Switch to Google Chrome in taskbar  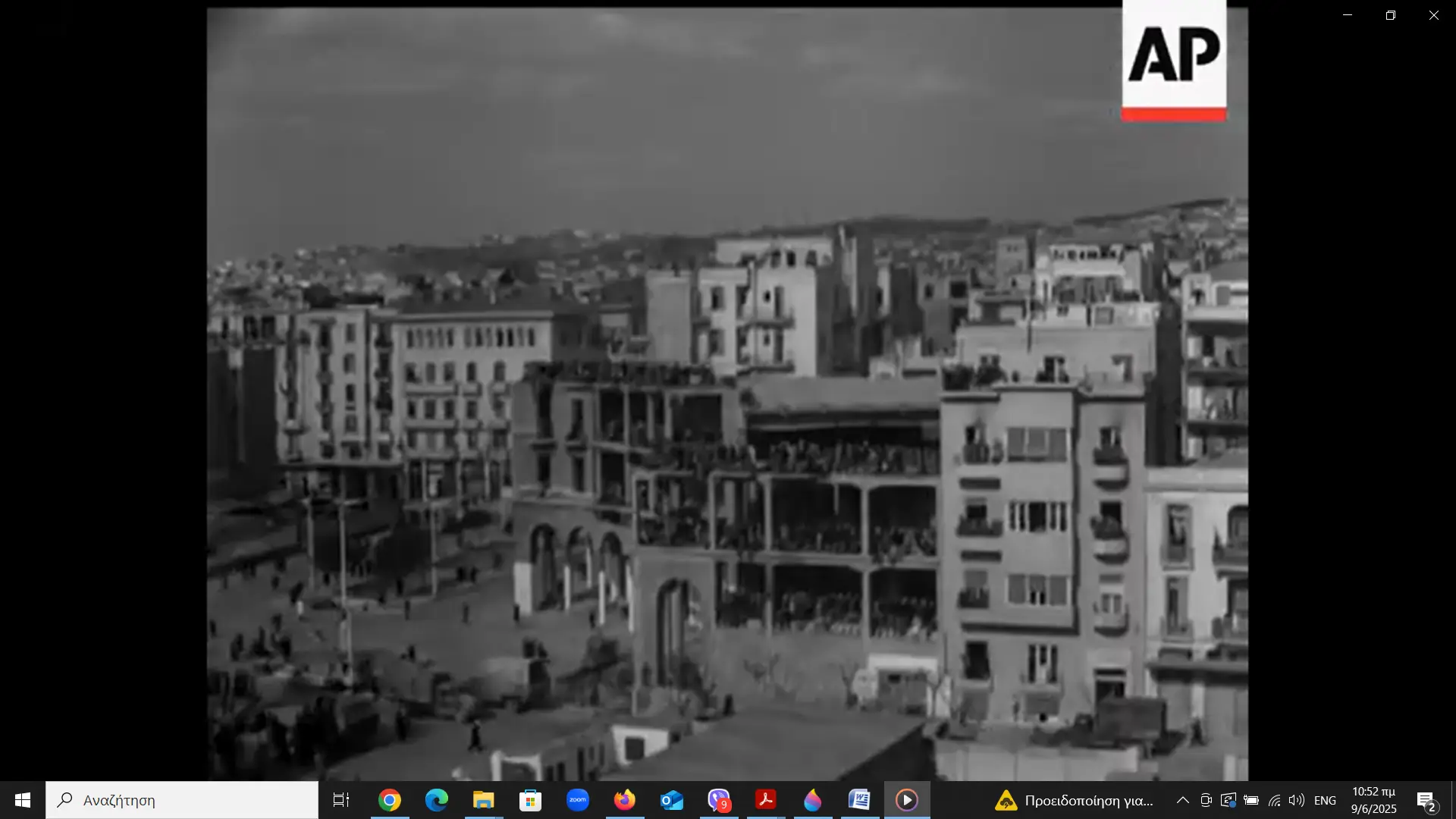pyautogui.click(x=390, y=800)
